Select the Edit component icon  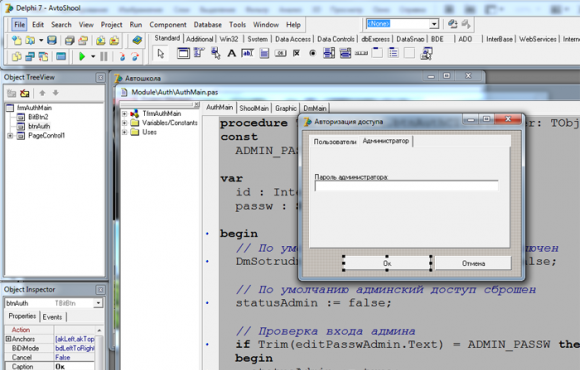coord(247,54)
